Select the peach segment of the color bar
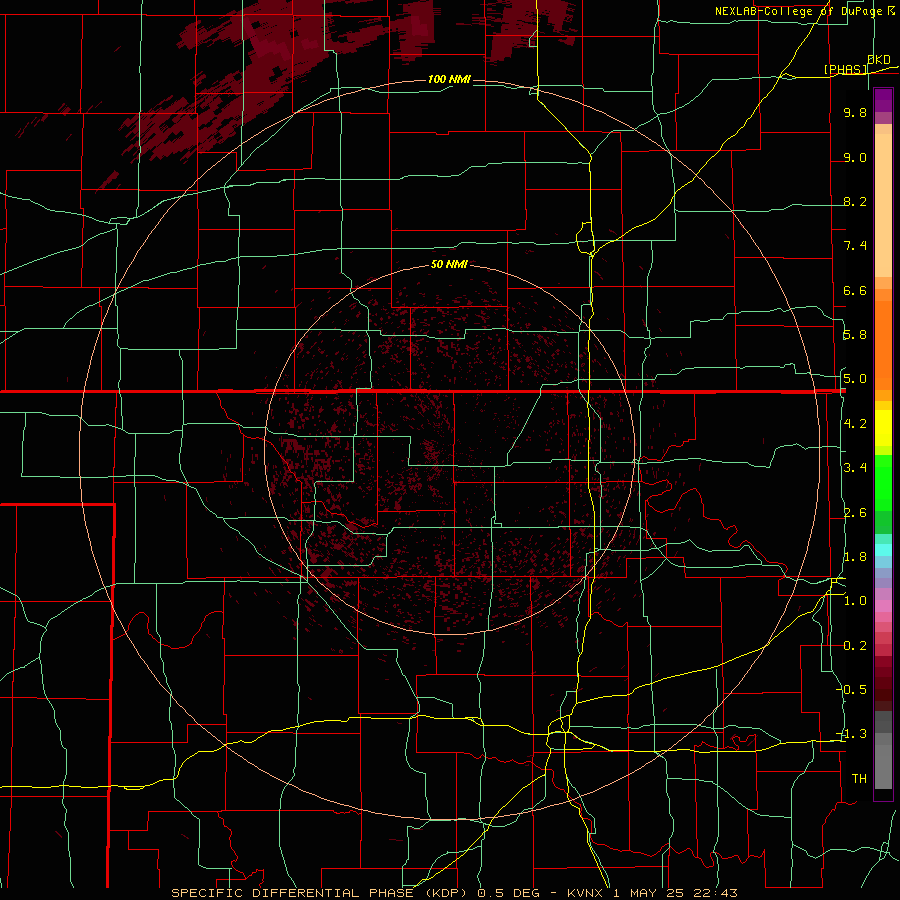 (x=883, y=205)
